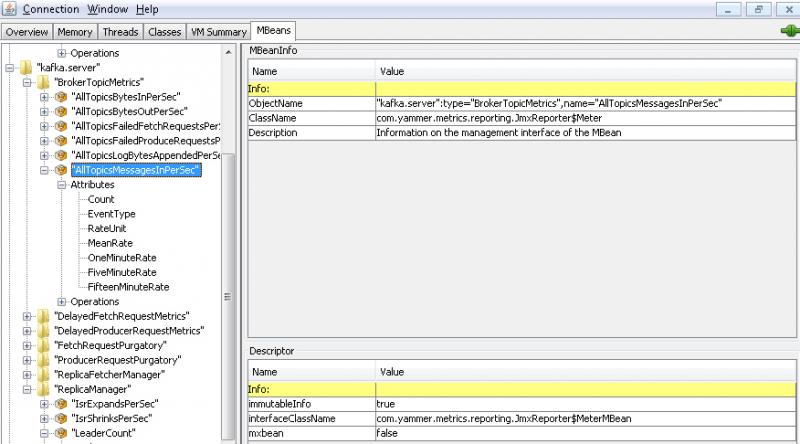Screen dimensions: 800x444
Task: Switch to the Threads tab
Action: (x=120, y=32)
